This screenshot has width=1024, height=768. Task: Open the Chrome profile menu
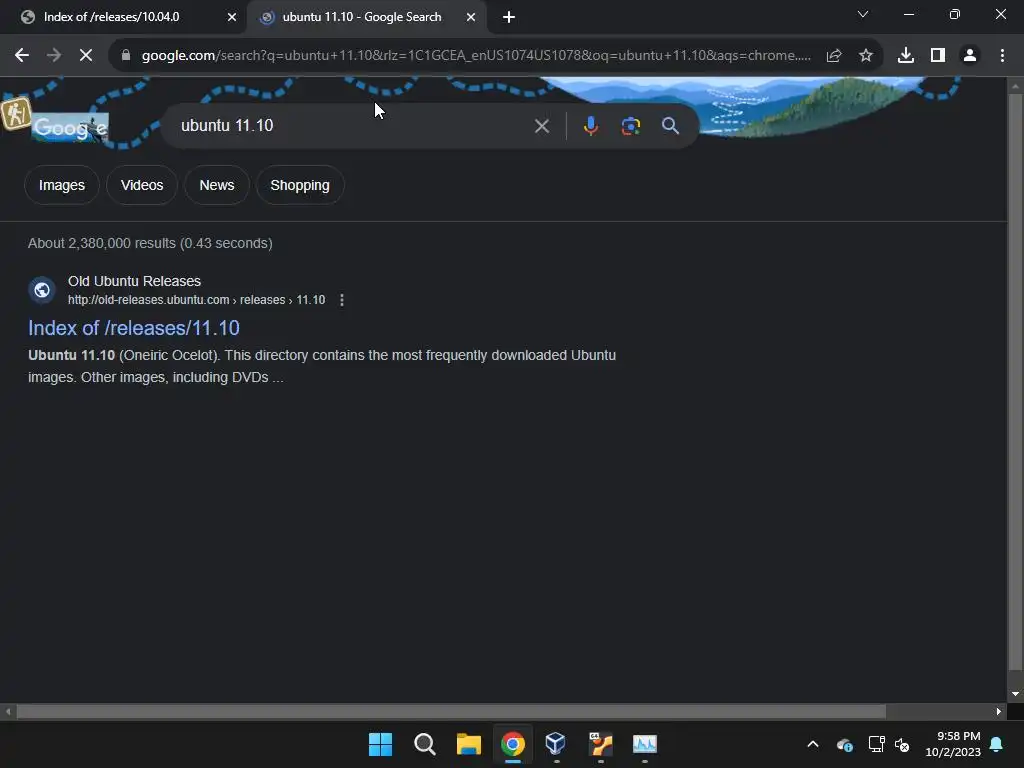970,56
